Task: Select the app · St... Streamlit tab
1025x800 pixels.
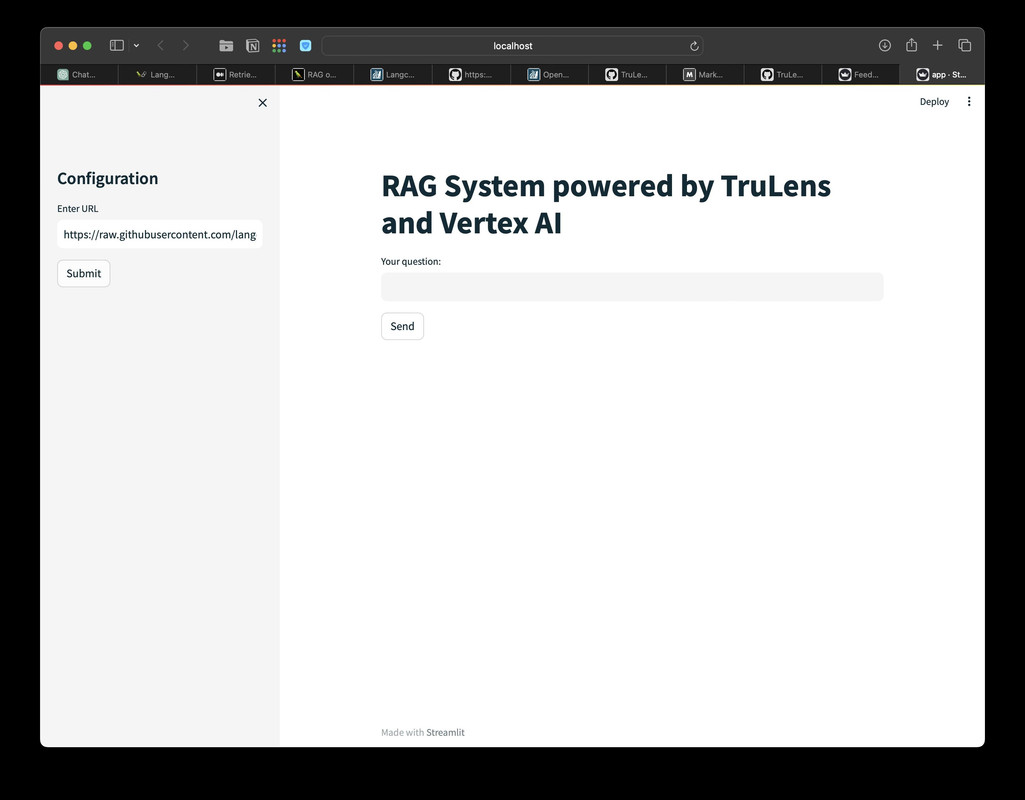Action: point(942,75)
